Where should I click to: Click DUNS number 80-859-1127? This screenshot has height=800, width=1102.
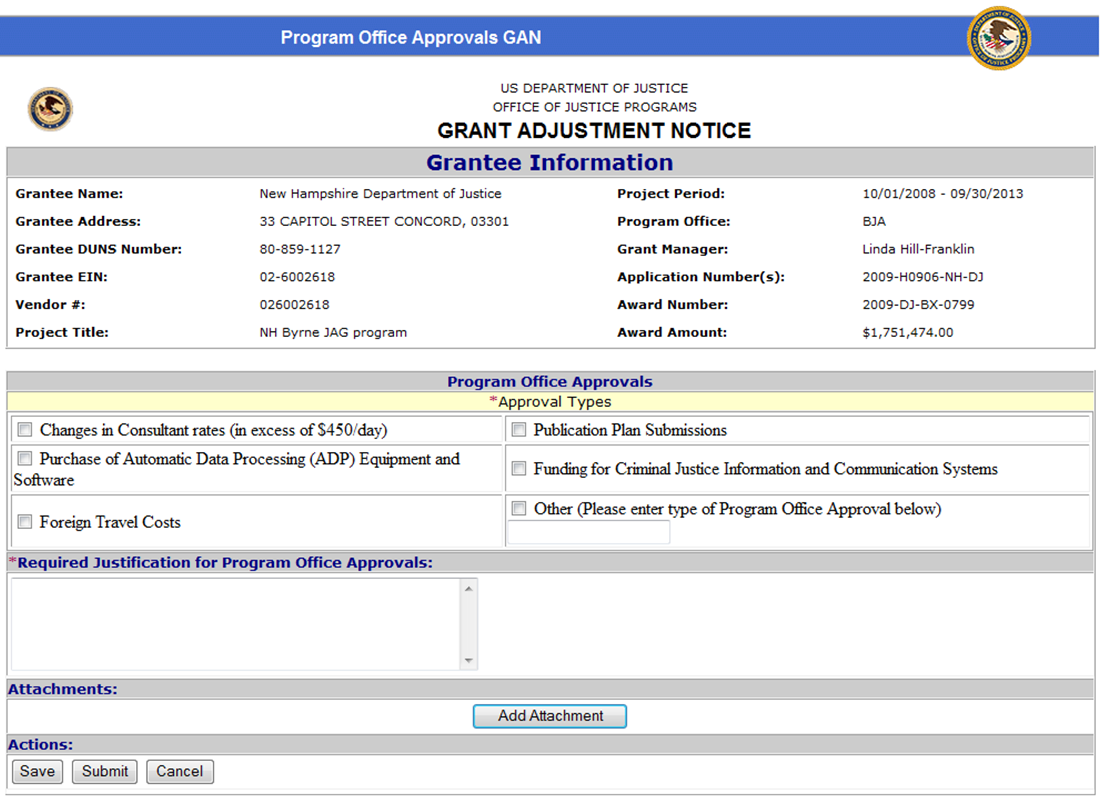tap(300, 249)
